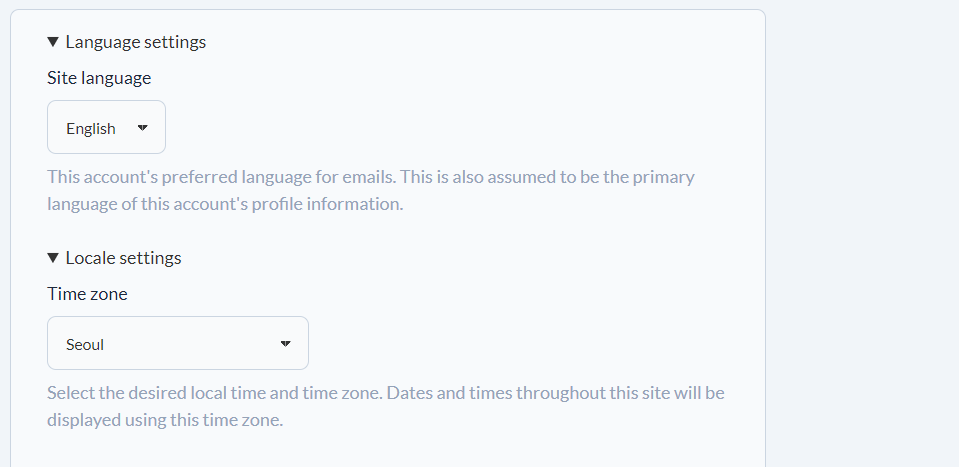Click the line ending with profile information
The height and width of the screenshot is (467, 959).
(224, 204)
